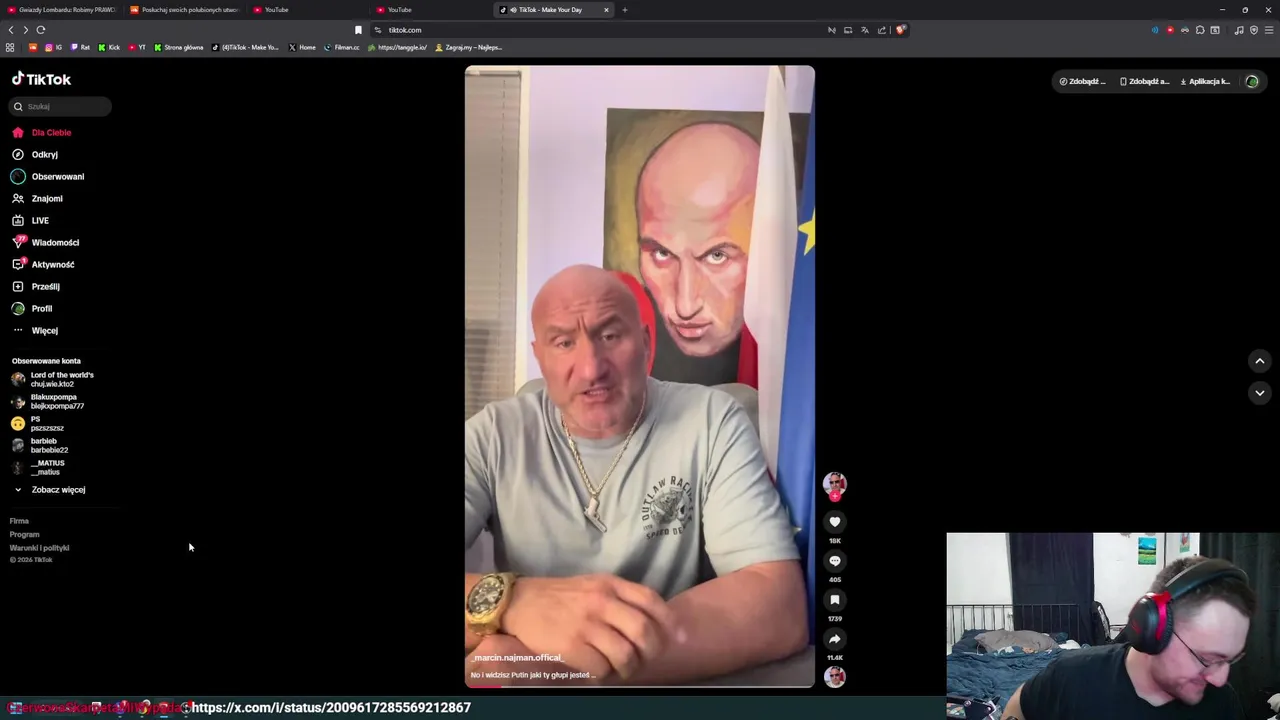Click the translate page icon

865,30
